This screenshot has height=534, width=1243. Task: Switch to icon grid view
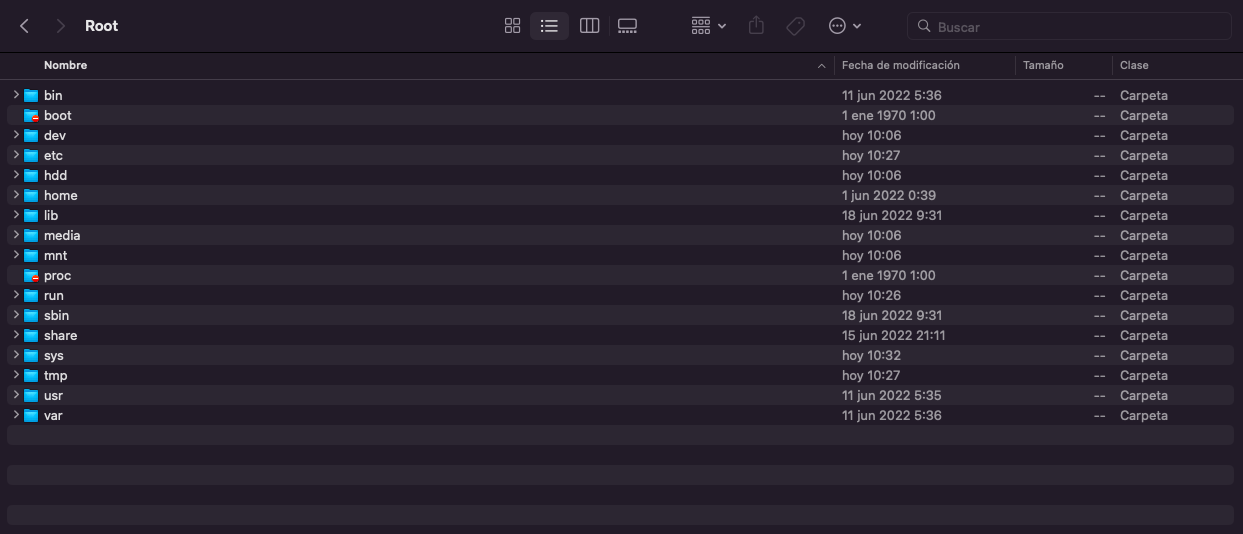pos(512,26)
